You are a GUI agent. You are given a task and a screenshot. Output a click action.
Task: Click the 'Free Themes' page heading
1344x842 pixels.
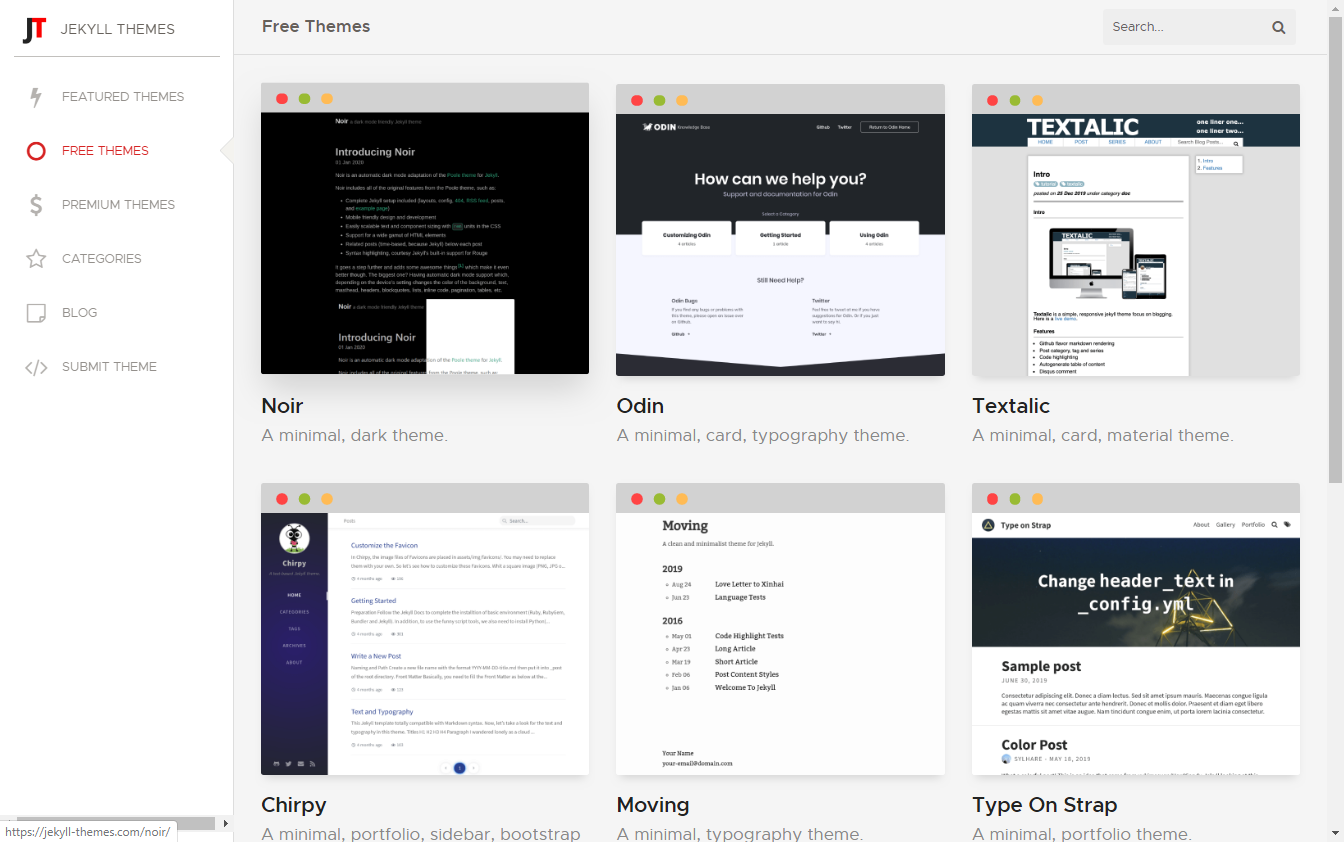click(x=316, y=27)
